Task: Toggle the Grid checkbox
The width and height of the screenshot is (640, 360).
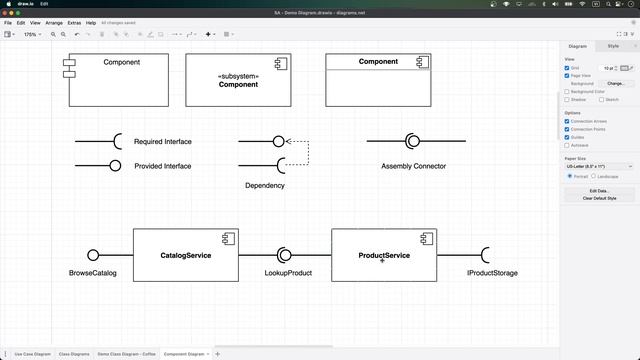Action: [x=567, y=68]
